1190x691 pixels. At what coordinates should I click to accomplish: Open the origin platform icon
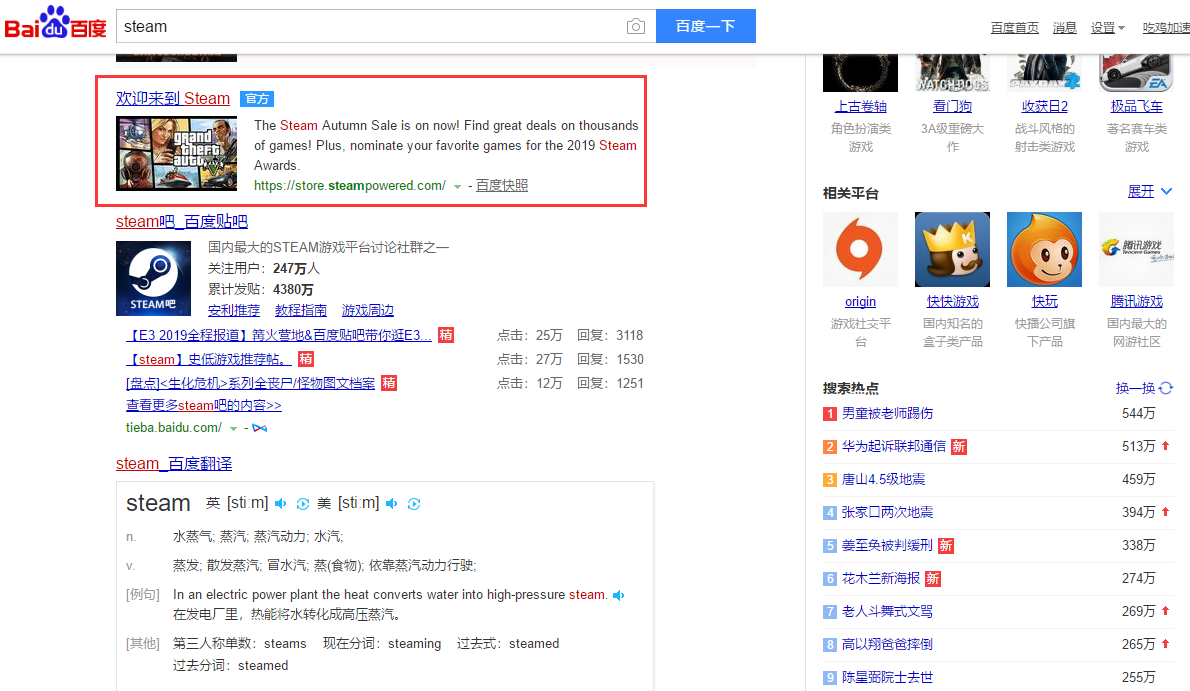click(x=860, y=250)
